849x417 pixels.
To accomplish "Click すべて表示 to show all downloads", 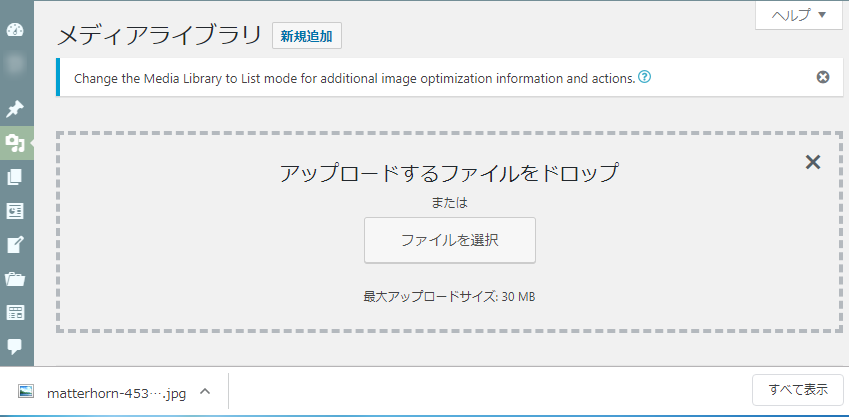I will (x=798, y=389).
